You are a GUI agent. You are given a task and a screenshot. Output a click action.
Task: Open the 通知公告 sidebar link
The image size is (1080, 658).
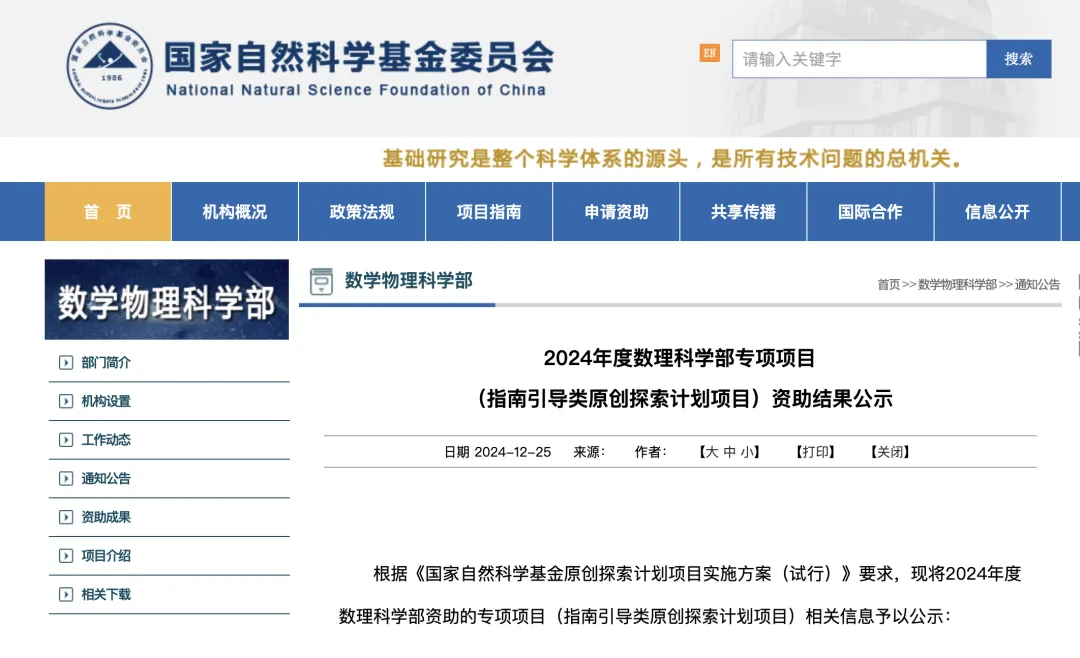106,478
